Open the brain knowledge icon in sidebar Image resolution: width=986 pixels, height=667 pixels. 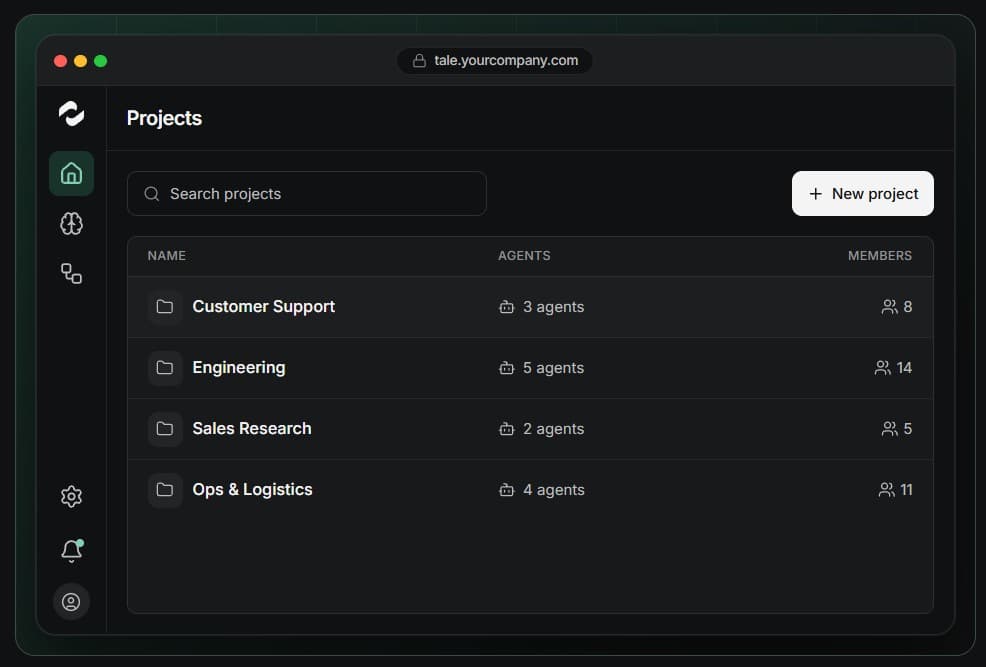tap(72, 224)
